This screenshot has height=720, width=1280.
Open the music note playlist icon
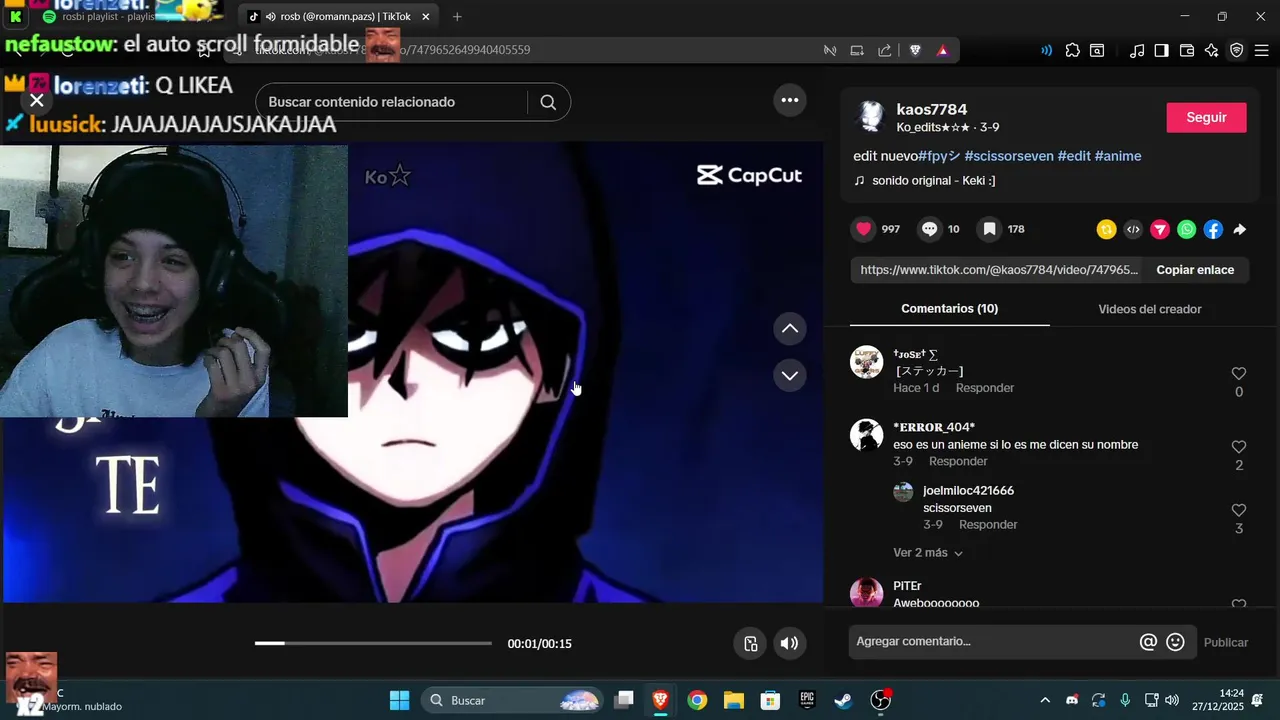click(x=1136, y=50)
